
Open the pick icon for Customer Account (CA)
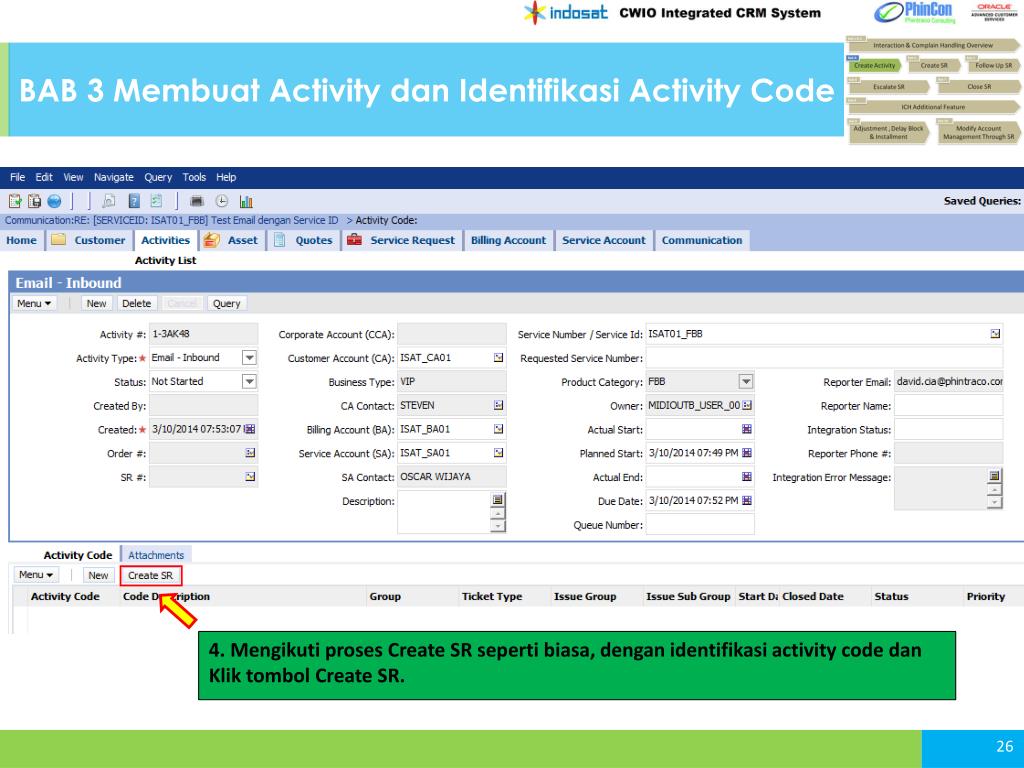pos(498,358)
